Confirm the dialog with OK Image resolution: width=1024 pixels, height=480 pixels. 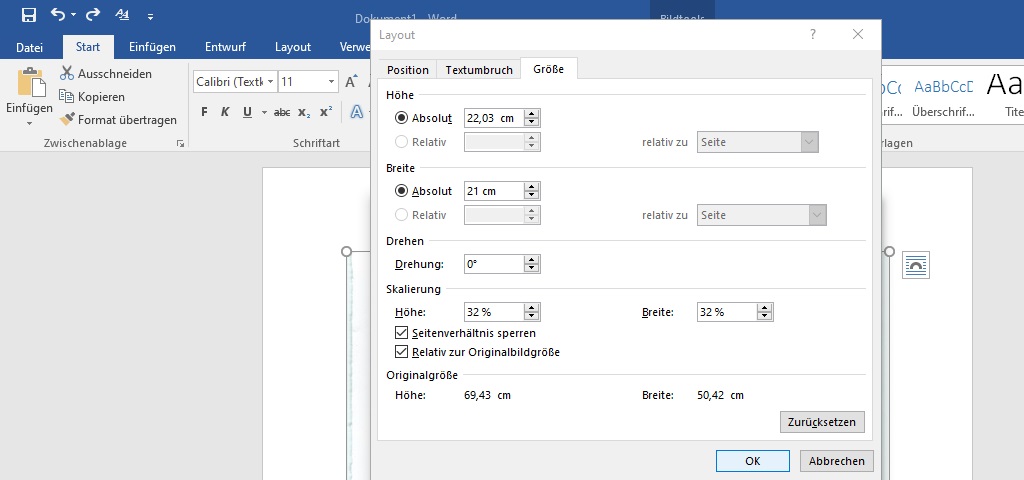pos(752,461)
